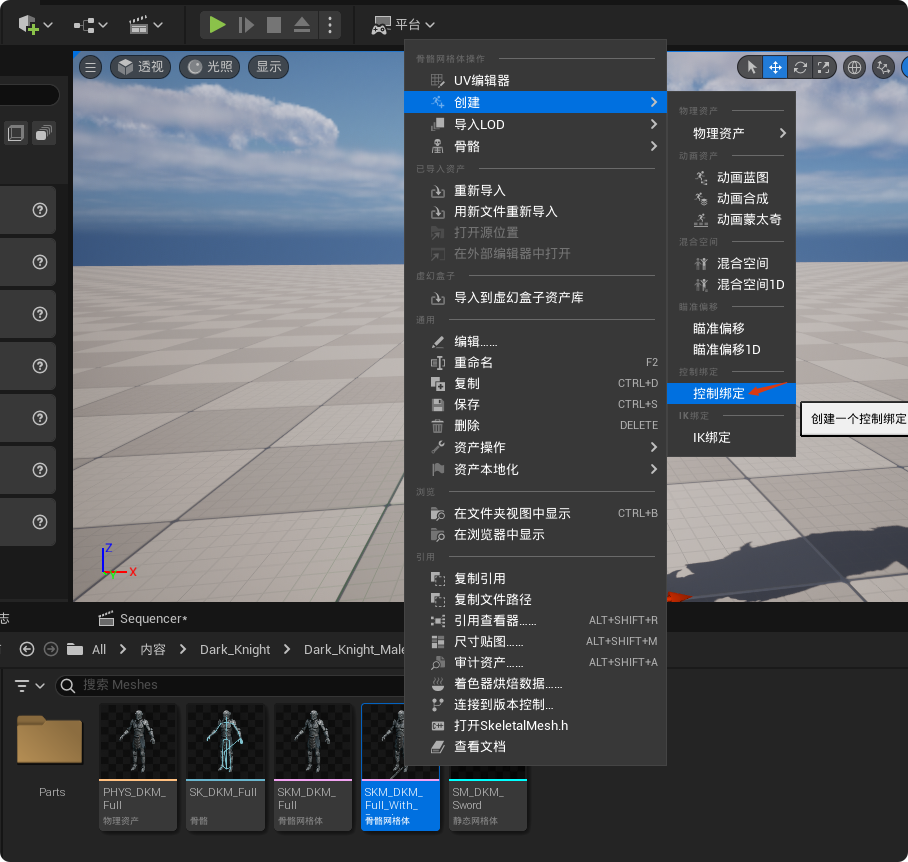908x862 pixels.
Task: Activate the scale tool in viewport
Action: (823, 68)
